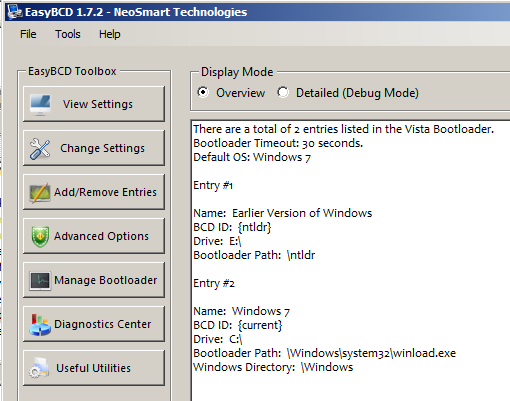The image size is (510, 401).
Task: Click the 'Name: Earlier Version of Windows' line
Action: point(283,213)
